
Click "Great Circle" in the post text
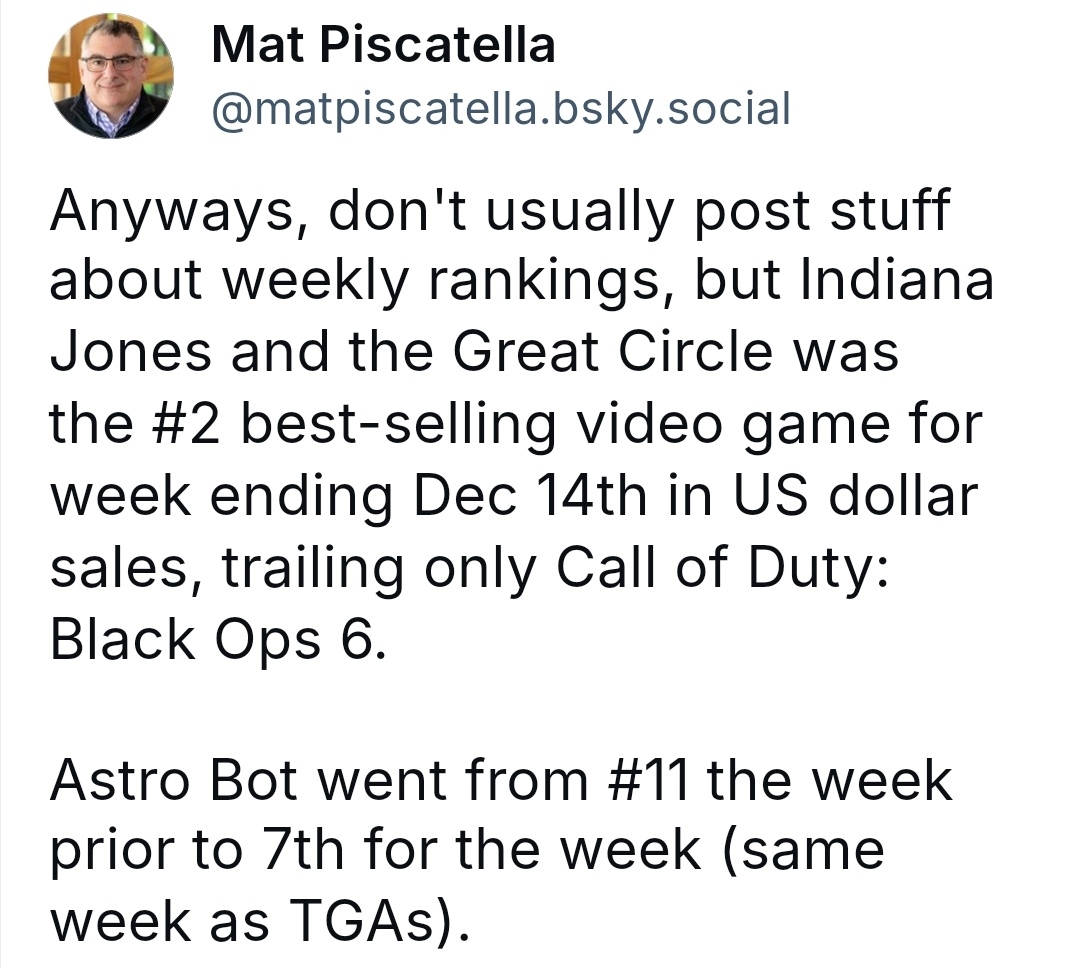612,354
